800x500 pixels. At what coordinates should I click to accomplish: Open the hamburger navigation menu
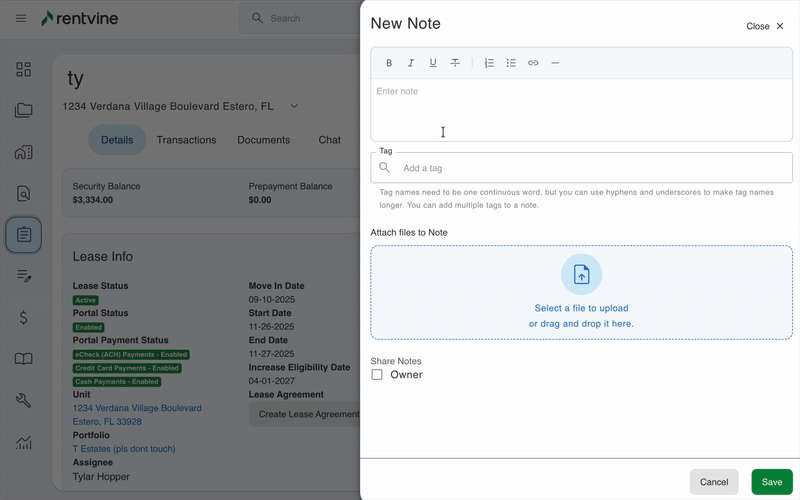[x=21, y=18]
